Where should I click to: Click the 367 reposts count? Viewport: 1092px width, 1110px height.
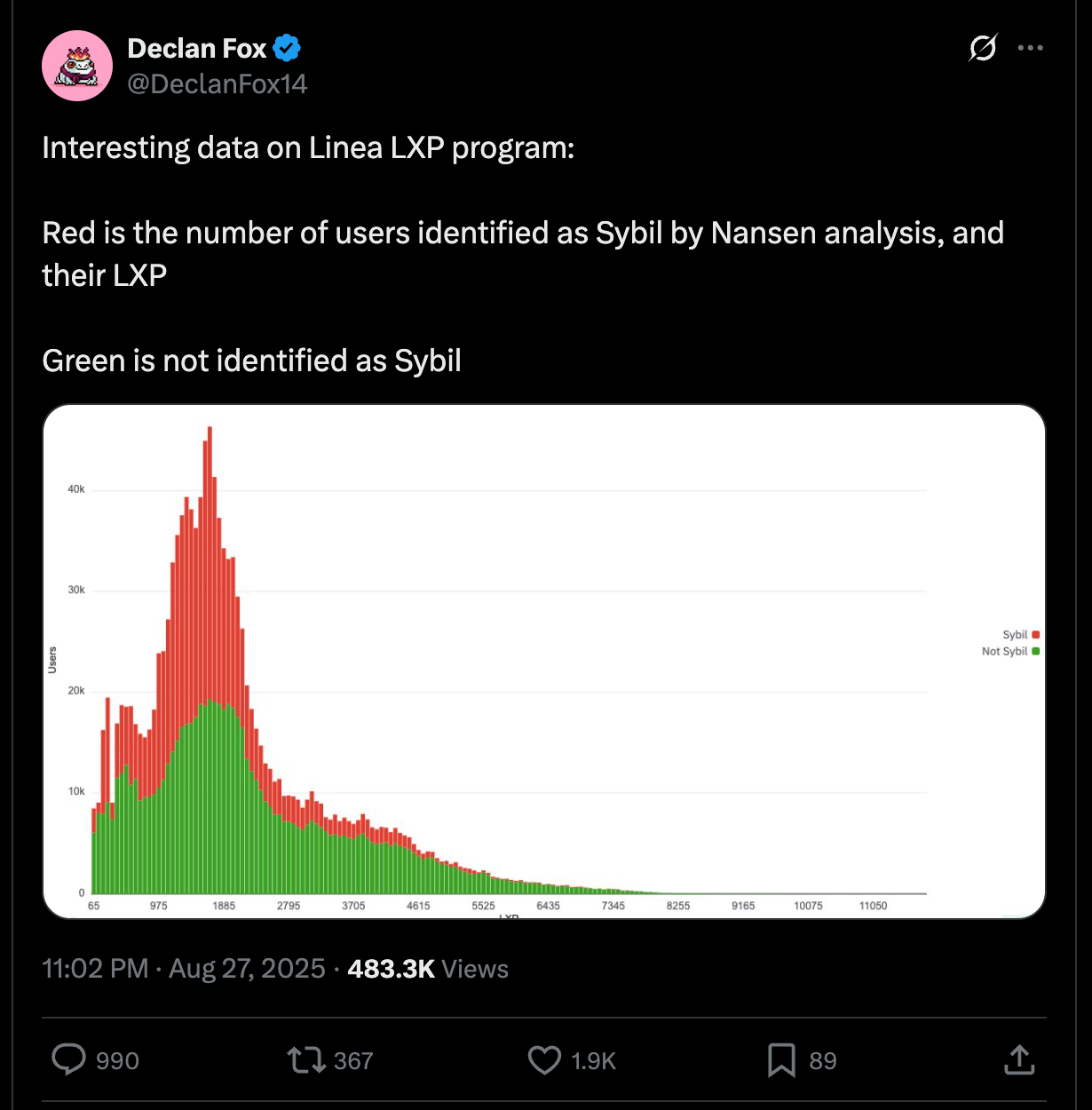353,1060
